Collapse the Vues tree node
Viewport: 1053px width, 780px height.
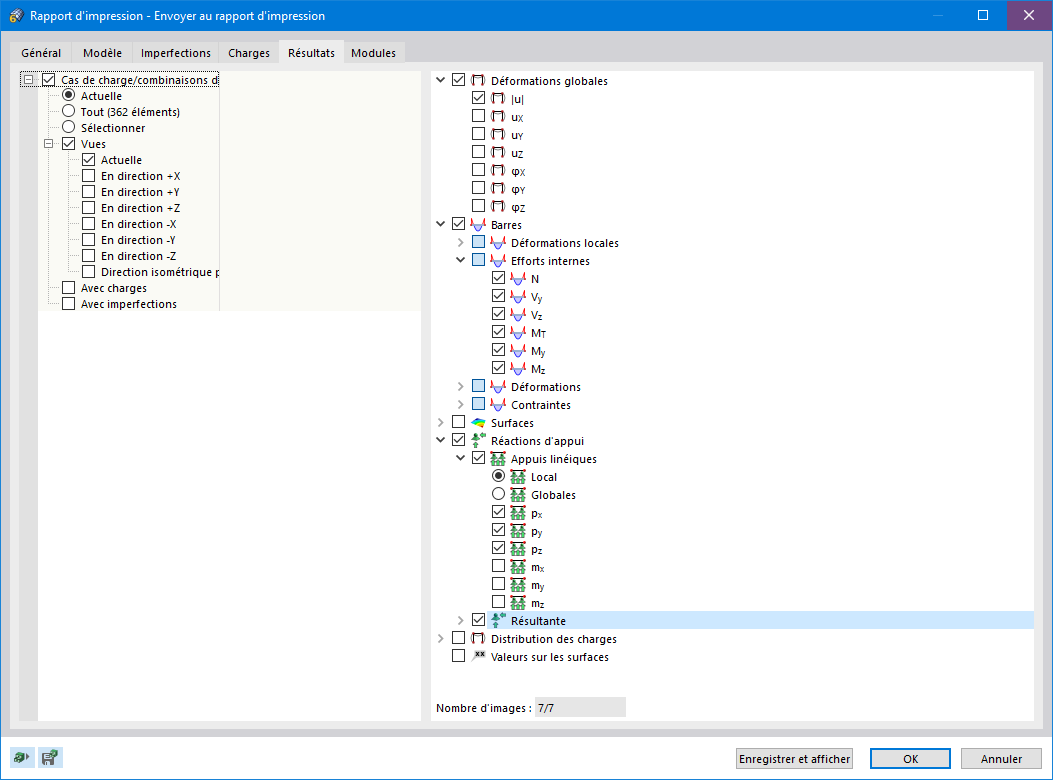(48, 143)
